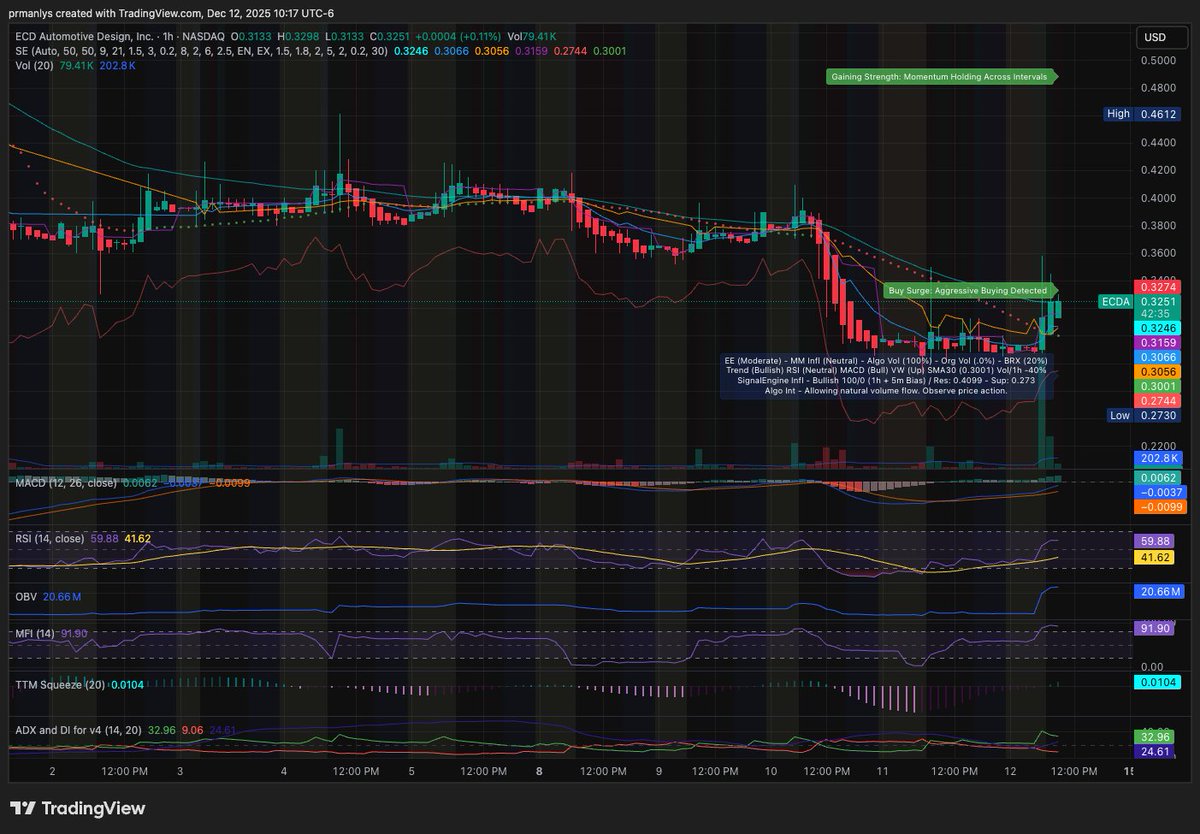Image resolution: width=1200 pixels, height=834 pixels.
Task: Click the 0.0062 MACD axis tag
Action: point(1156,478)
